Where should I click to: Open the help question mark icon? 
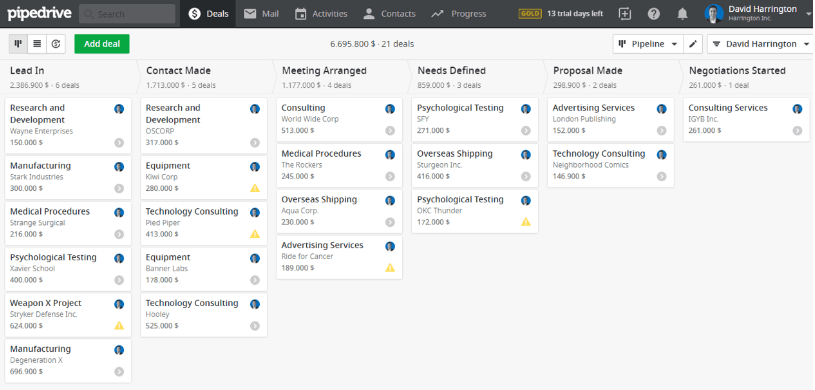coord(654,14)
